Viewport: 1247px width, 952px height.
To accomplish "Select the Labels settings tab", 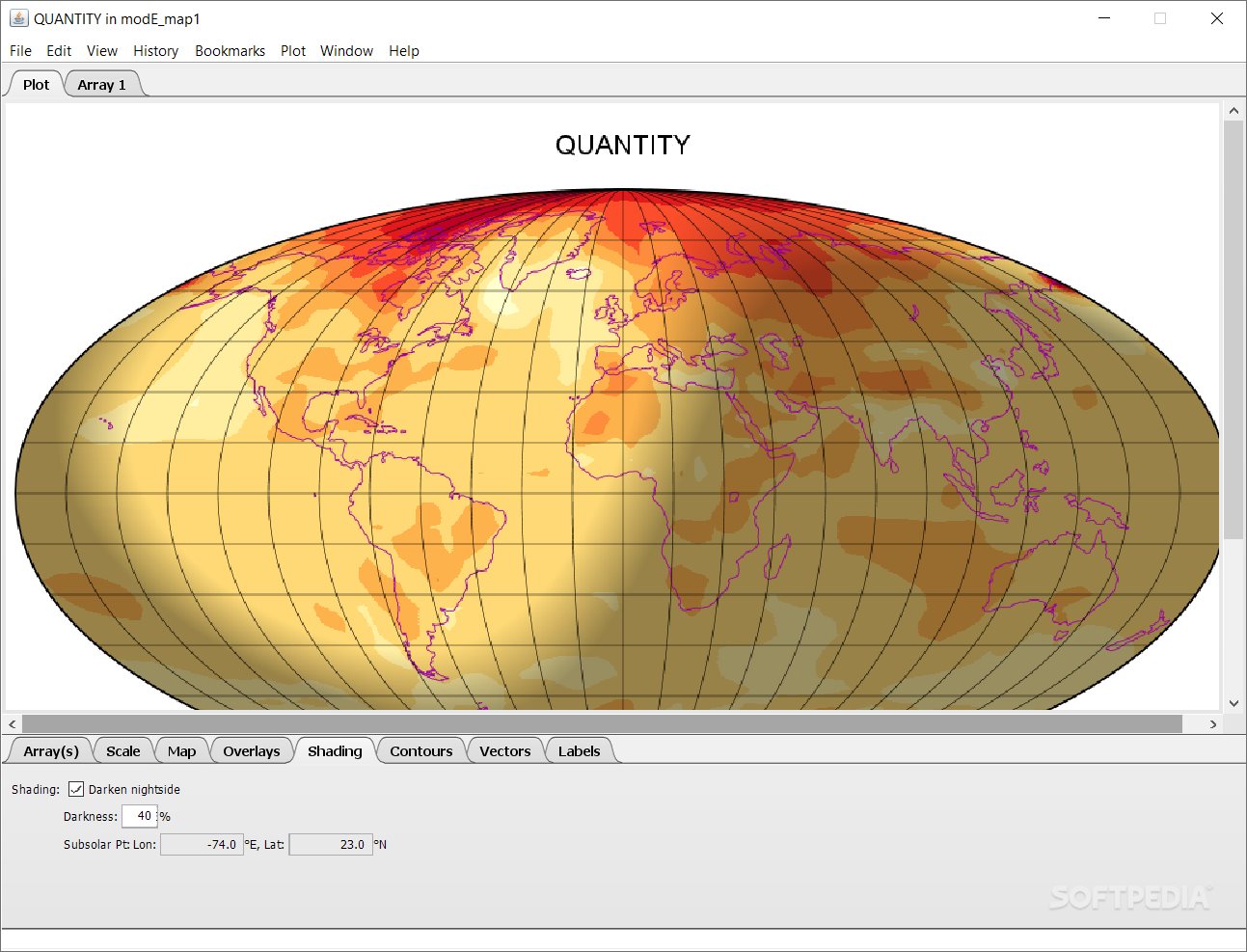I will point(579,751).
